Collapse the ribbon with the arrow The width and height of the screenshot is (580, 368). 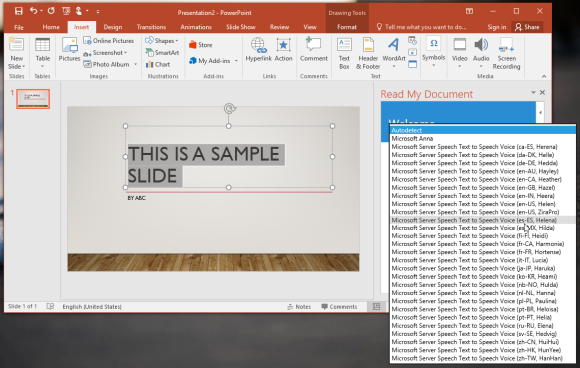click(x=544, y=77)
